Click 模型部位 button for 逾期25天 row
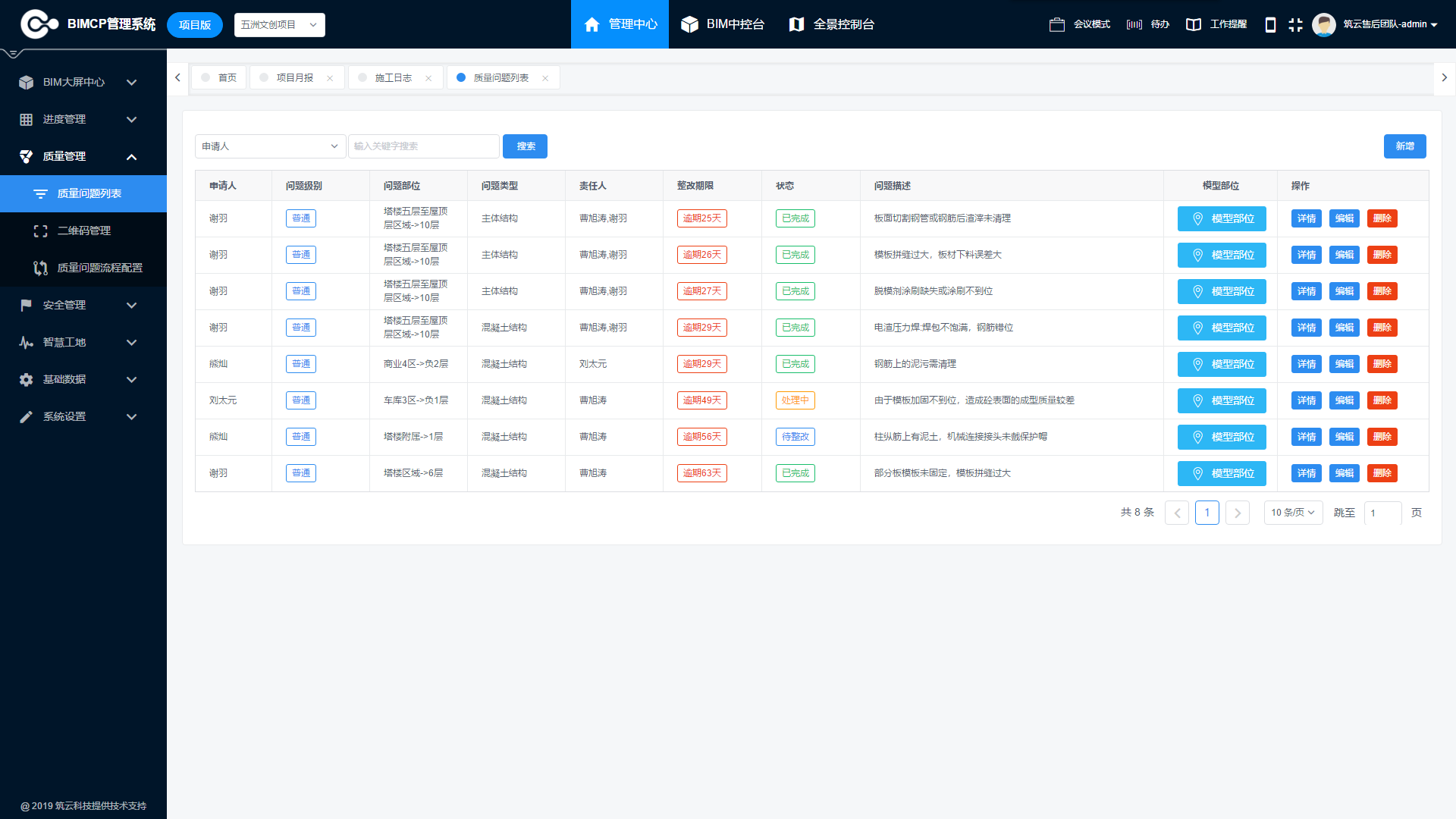This screenshot has width=1456, height=819. (x=1222, y=218)
